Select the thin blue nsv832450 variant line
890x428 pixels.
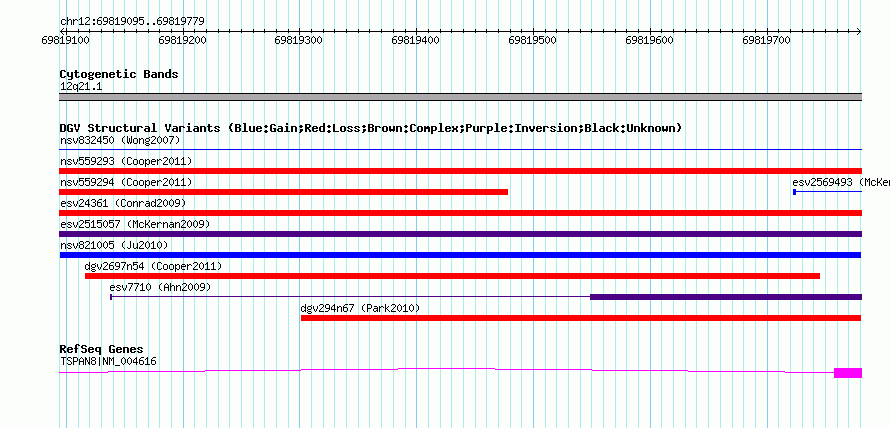(x=460, y=149)
